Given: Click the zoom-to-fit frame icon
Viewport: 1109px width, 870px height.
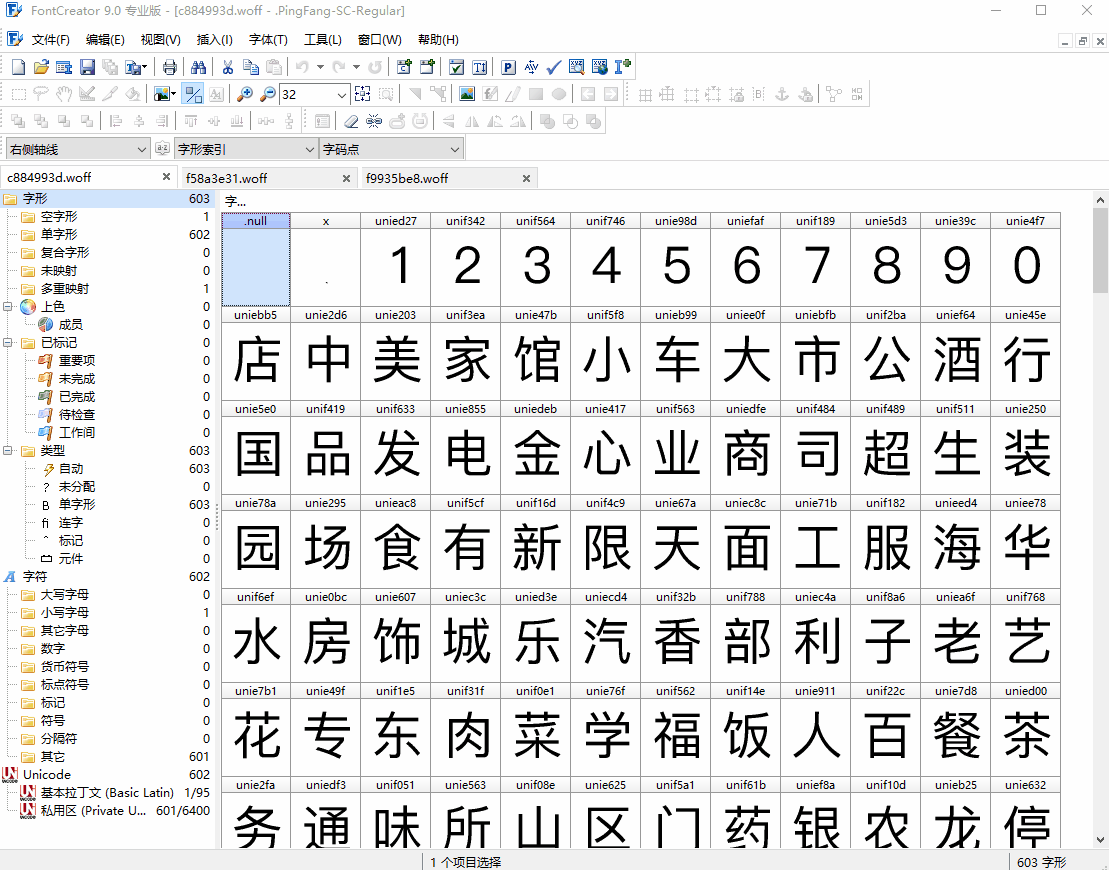Looking at the screenshot, I should (x=363, y=94).
